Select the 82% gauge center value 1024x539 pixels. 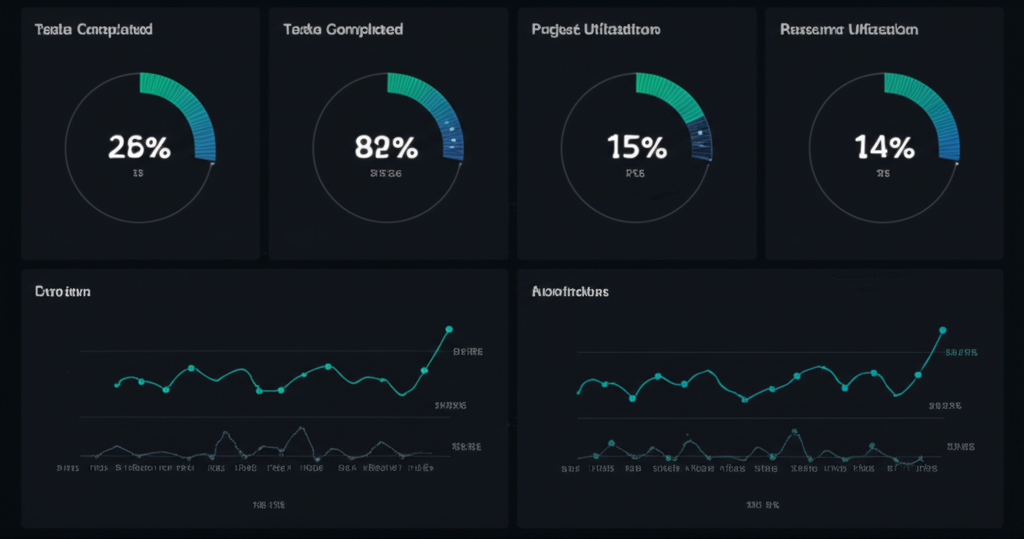[386, 147]
